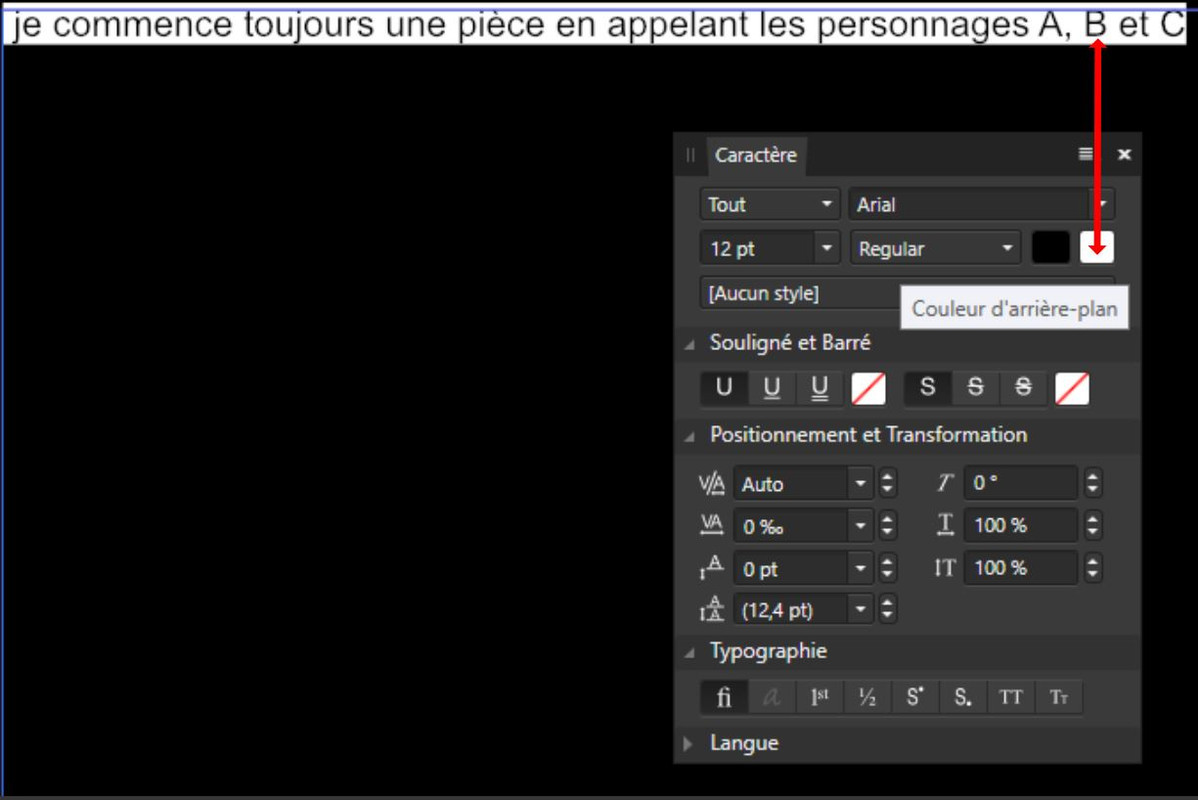Click the vertical scale IT icon
This screenshot has width=1198, height=800.
tap(945, 568)
